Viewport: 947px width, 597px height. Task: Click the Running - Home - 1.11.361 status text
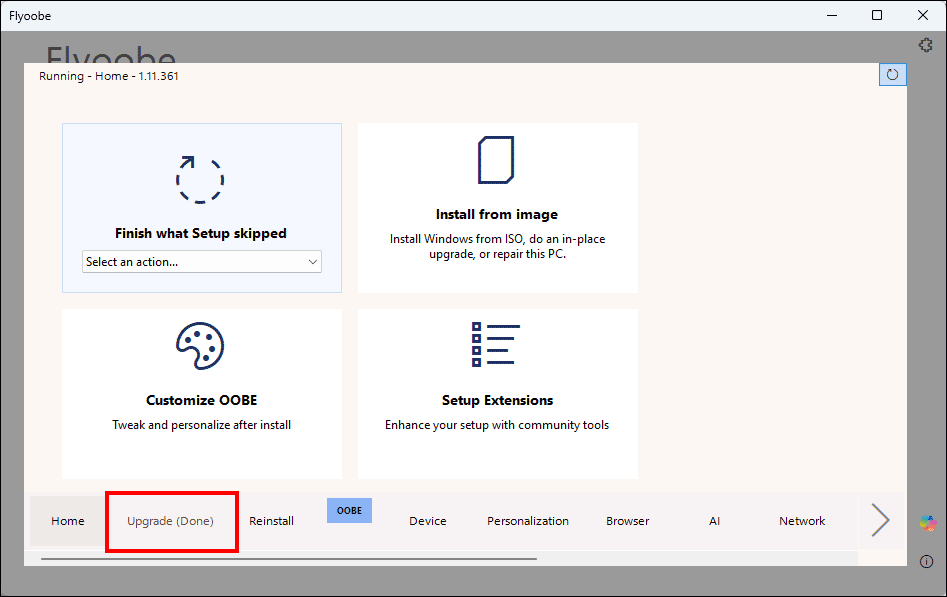(109, 76)
